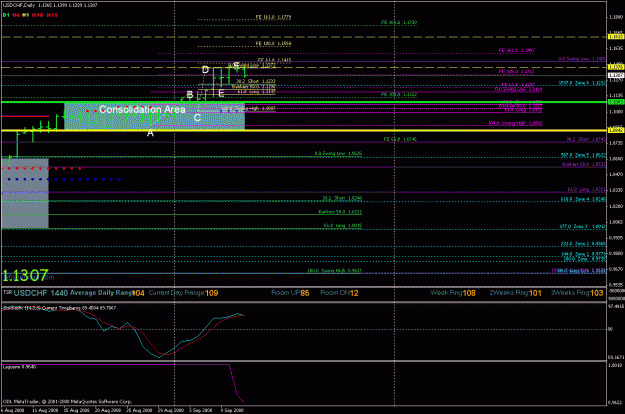Click the Zone 4 level label
The image size is (625, 414).
tap(583, 199)
